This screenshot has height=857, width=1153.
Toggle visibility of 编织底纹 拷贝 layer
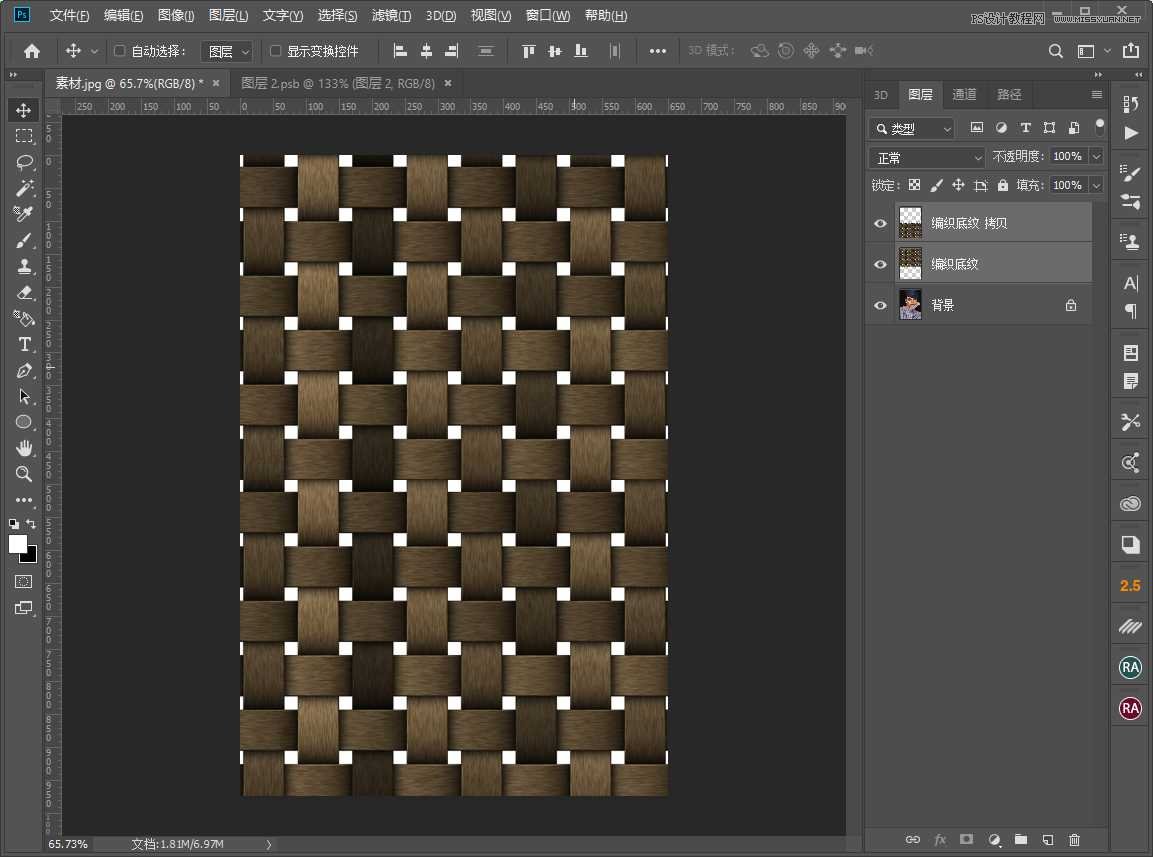[x=880, y=223]
